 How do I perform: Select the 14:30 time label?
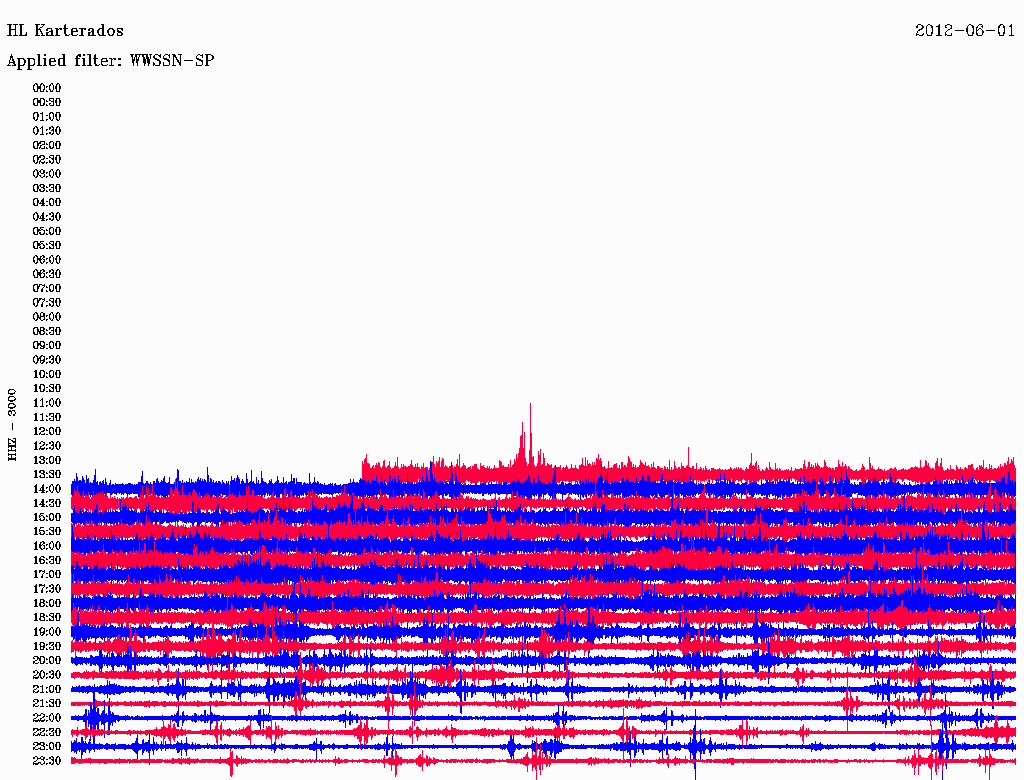click(47, 504)
